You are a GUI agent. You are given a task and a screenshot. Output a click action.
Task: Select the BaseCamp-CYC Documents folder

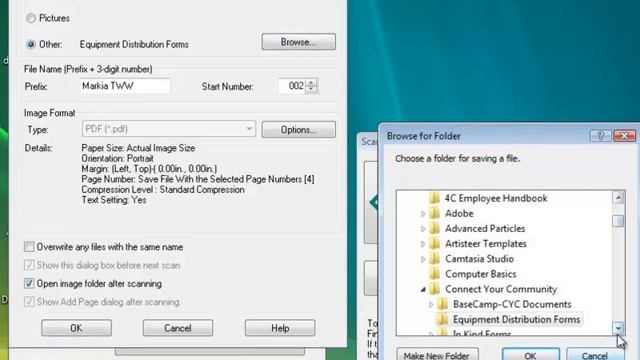pyautogui.click(x=512, y=304)
